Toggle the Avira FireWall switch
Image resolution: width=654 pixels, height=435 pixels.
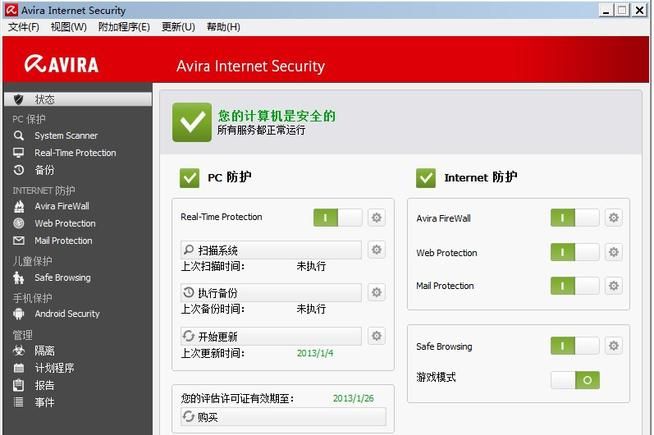pyautogui.click(x=575, y=218)
